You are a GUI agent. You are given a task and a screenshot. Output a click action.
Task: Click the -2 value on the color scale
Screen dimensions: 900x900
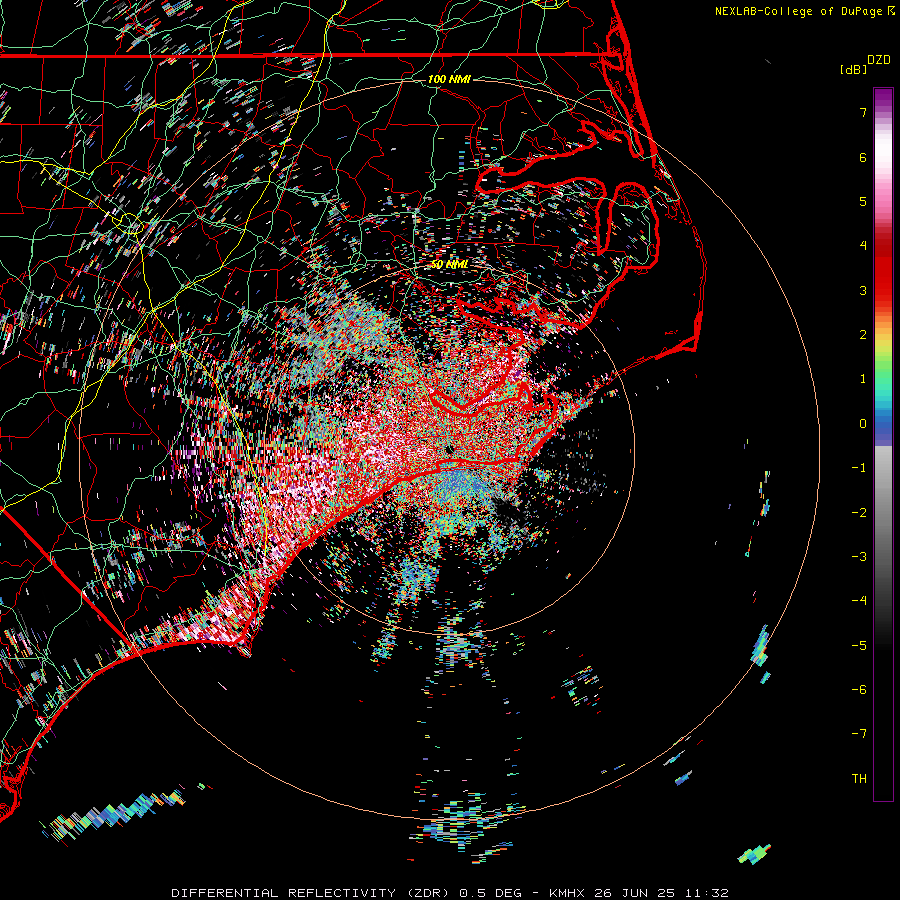859,512
